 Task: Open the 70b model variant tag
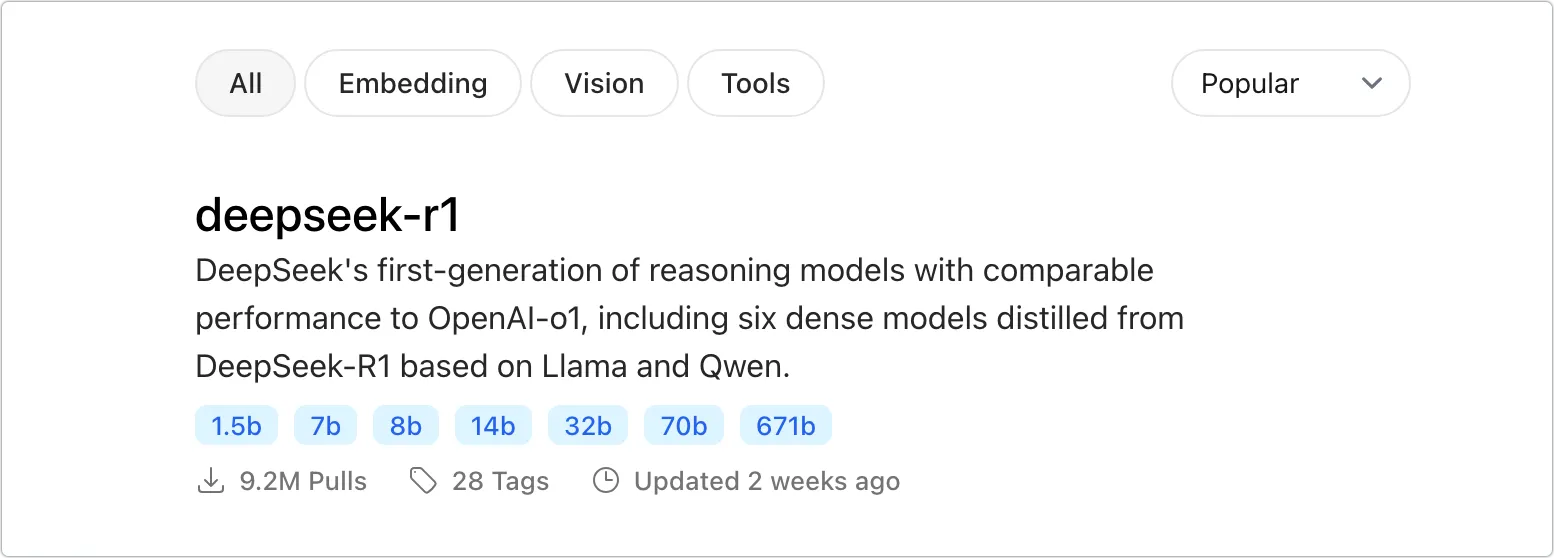click(x=684, y=426)
